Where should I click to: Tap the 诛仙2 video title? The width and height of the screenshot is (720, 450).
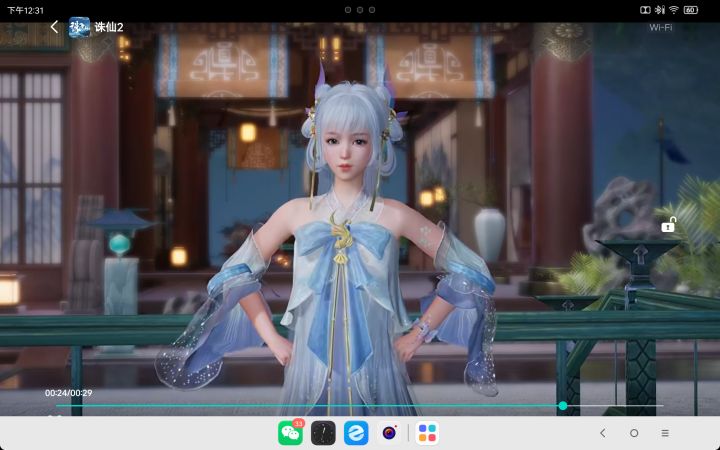(x=109, y=27)
